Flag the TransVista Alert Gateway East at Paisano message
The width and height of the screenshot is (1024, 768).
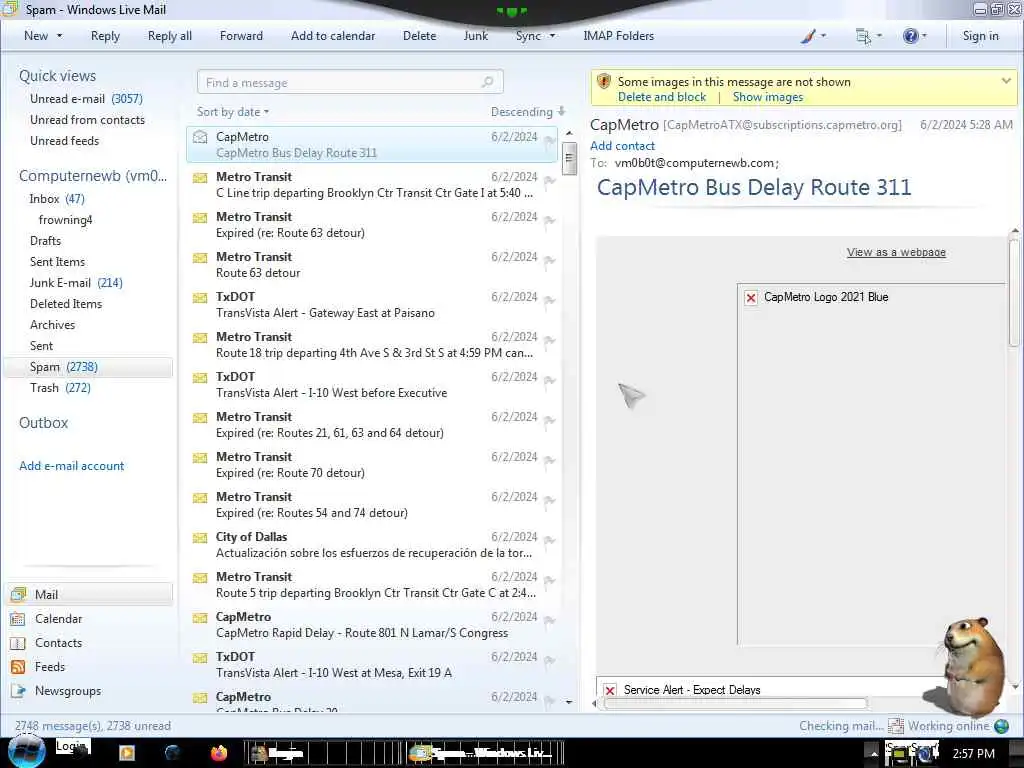pyautogui.click(x=549, y=300)
